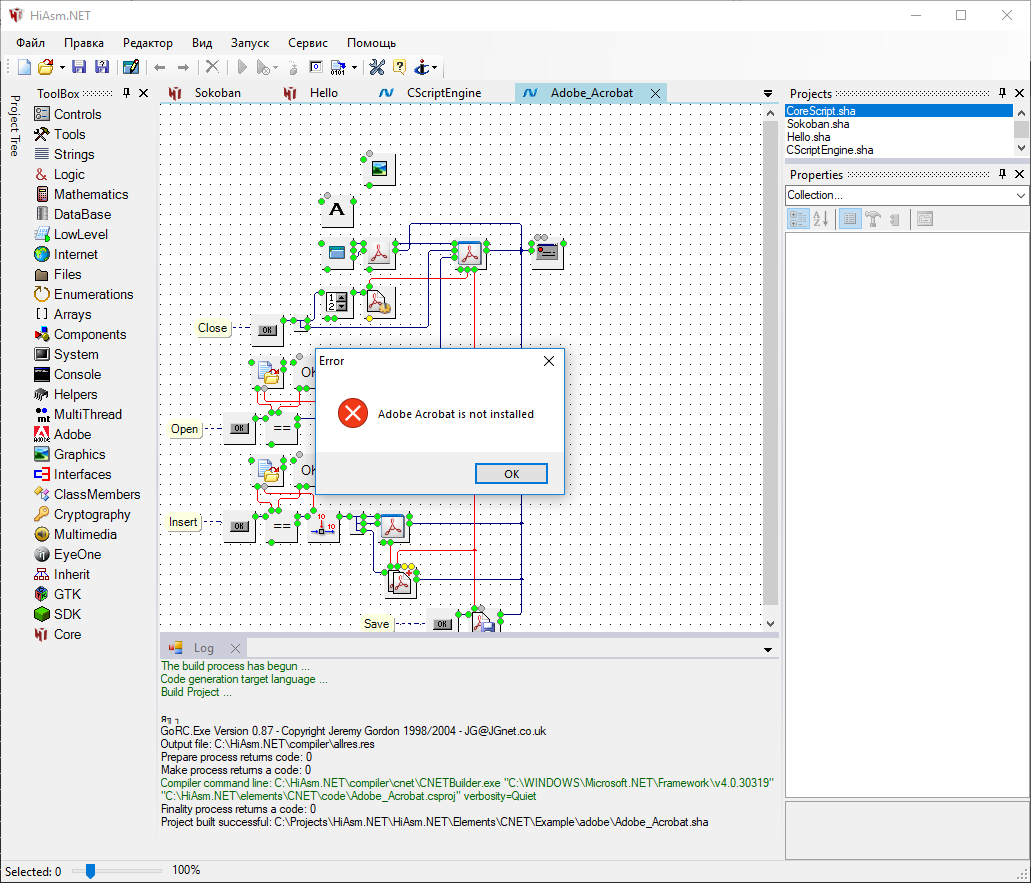
Task: Click the zoom slider at the bottom
Action: coord(90,871)
